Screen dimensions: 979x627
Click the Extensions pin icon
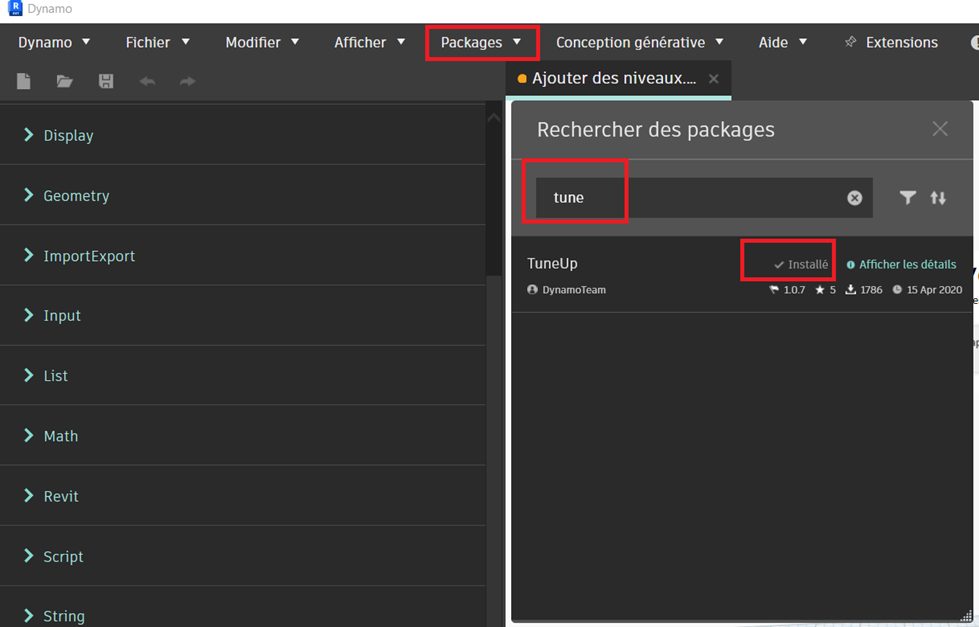point(850,42)
